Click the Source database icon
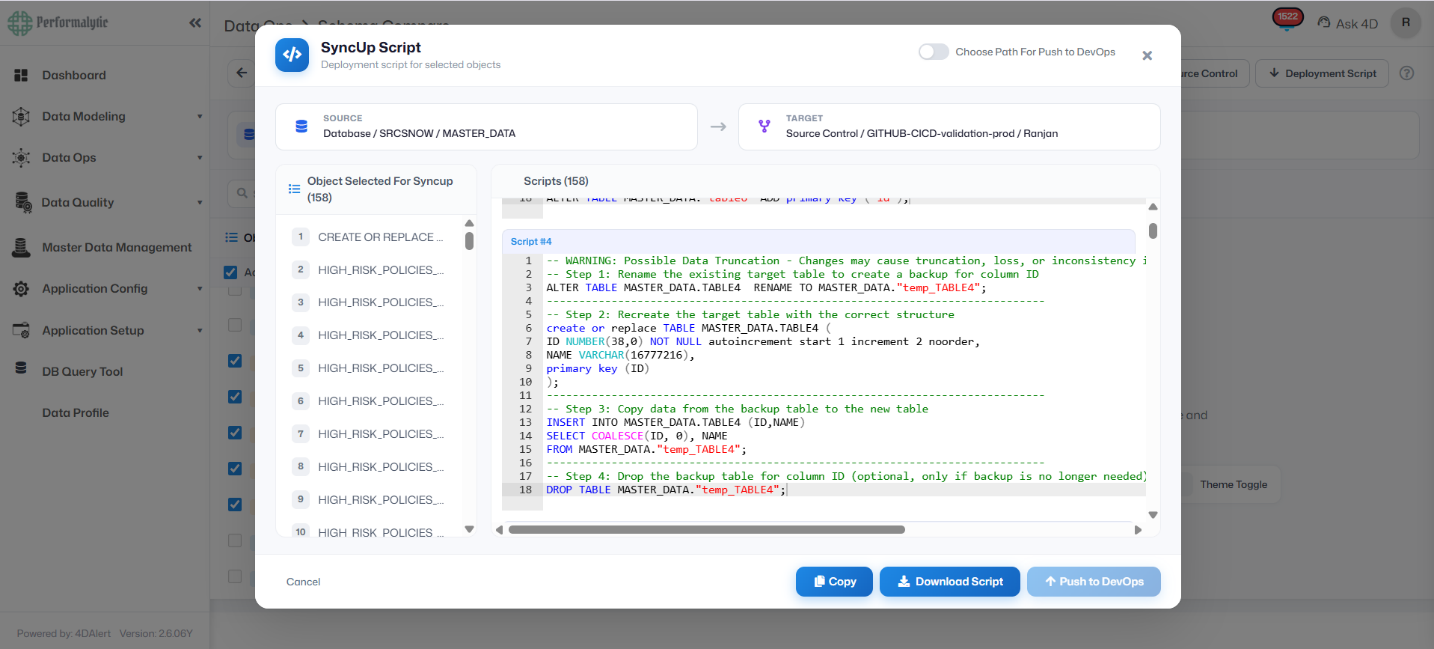 301,127
